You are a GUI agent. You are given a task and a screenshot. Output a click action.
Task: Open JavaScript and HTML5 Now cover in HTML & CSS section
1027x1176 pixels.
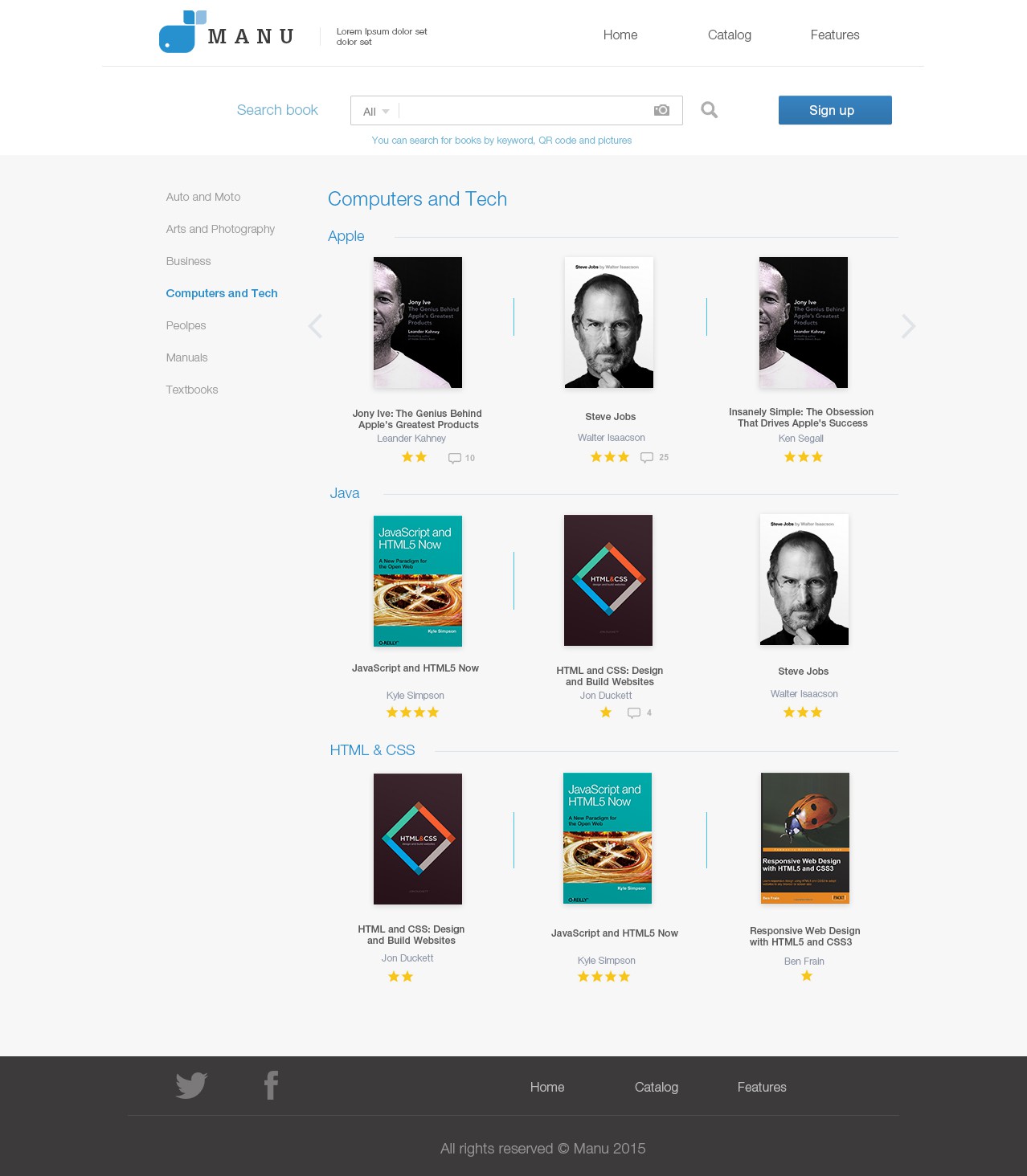pos(608,838)
